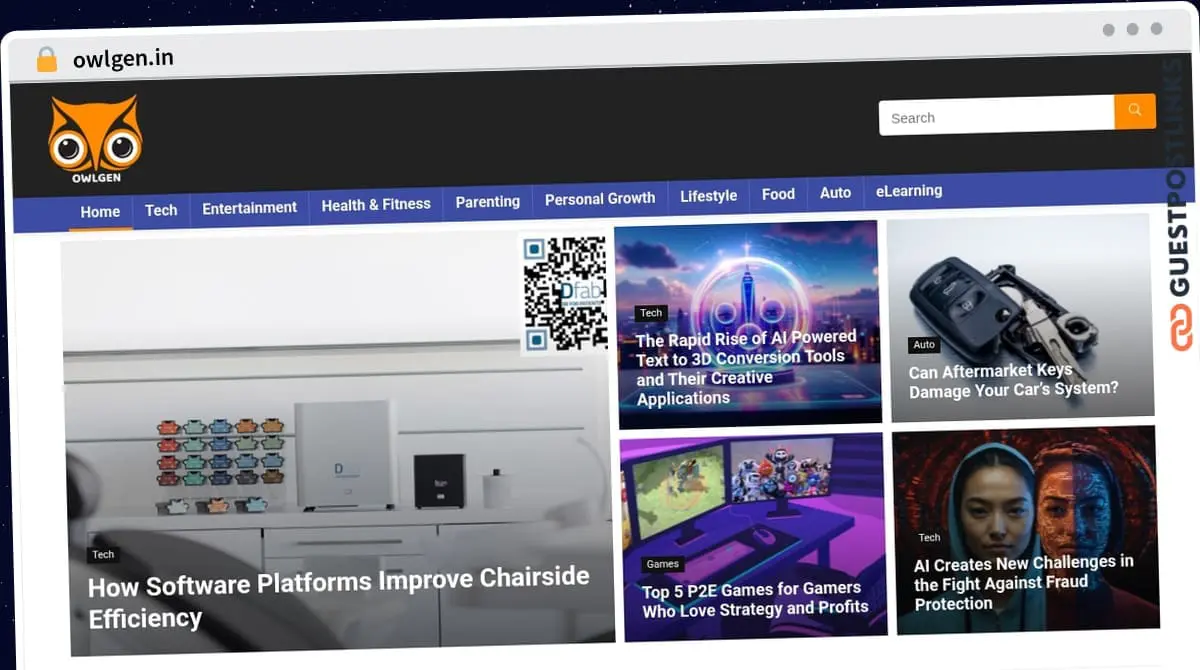Screen dimensions: 1200x670
Task: Open the Aftermarket Keys article
Action: tap(1013, 379)
